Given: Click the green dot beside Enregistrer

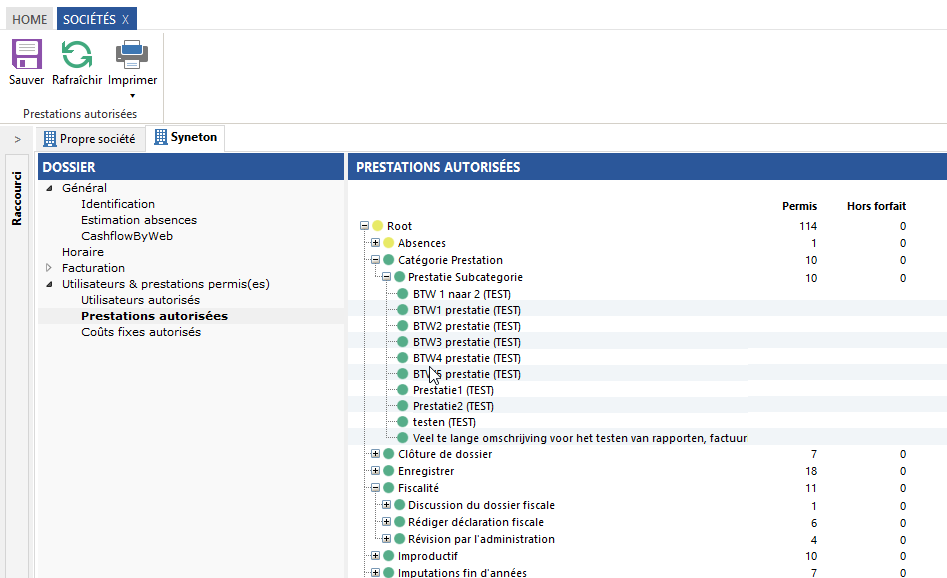Looking at the screenshot, I should [x=388, y=471].
